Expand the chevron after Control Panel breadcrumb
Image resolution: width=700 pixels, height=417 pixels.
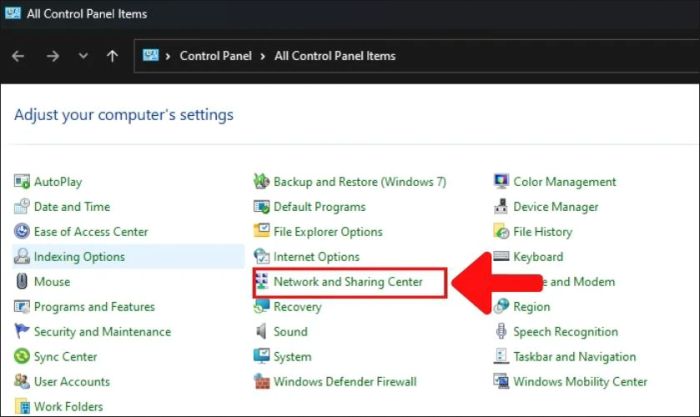265,56
